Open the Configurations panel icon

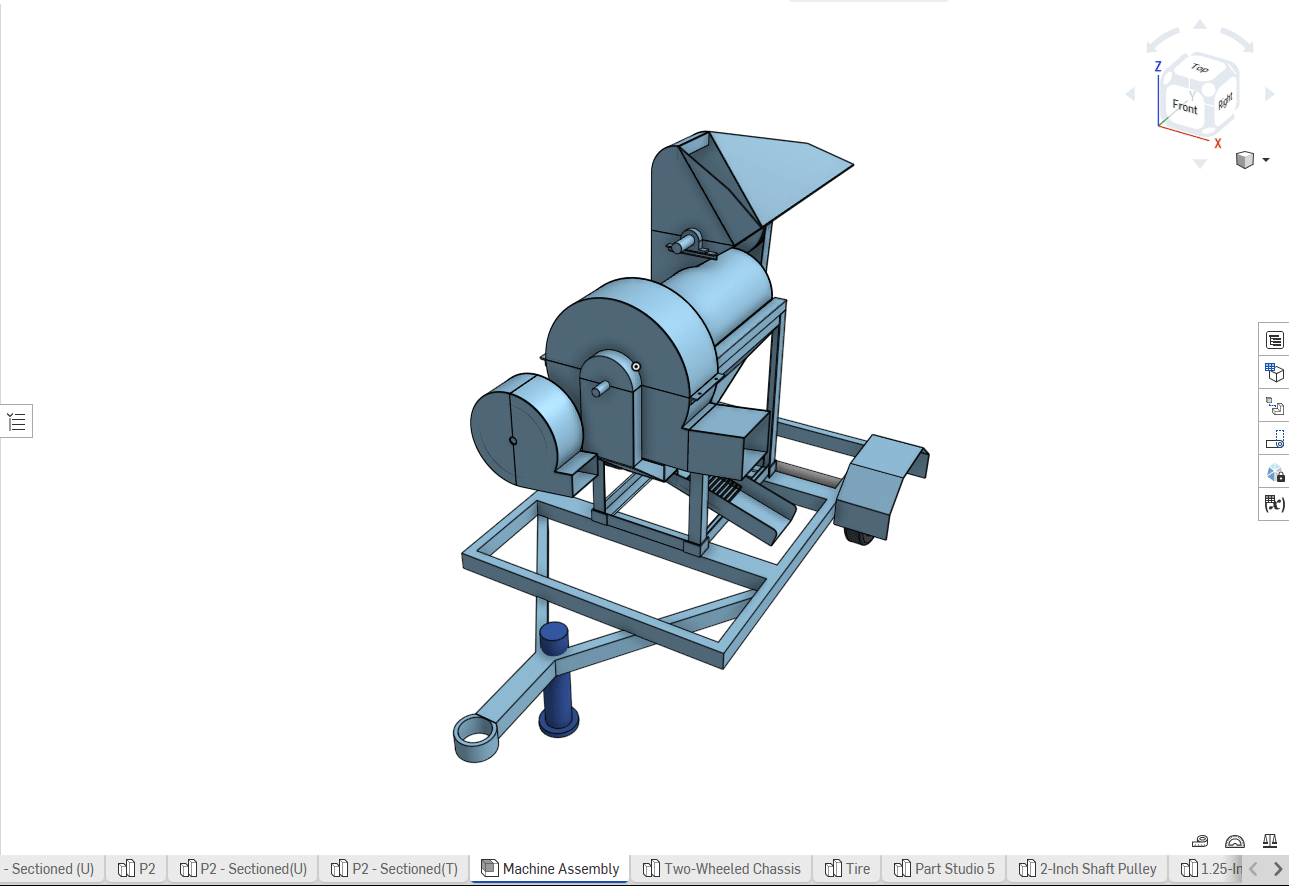coord(1274,373)
